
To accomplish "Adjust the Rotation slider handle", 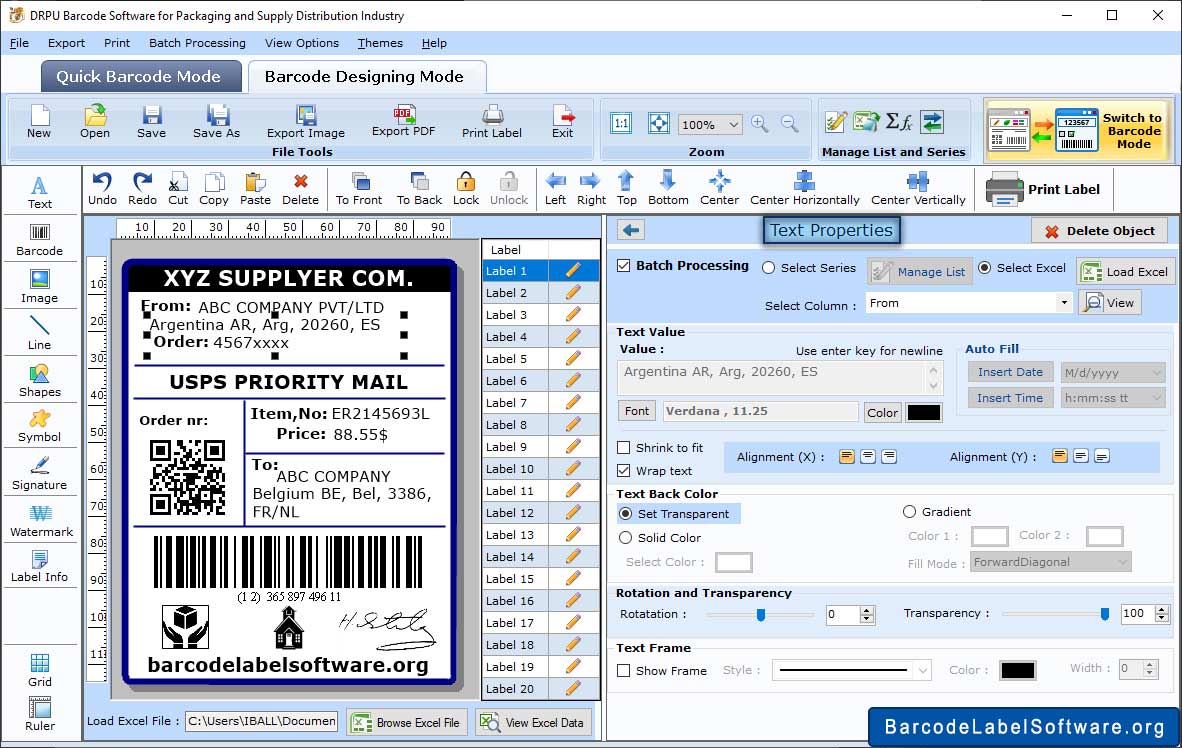I will 761,615.
